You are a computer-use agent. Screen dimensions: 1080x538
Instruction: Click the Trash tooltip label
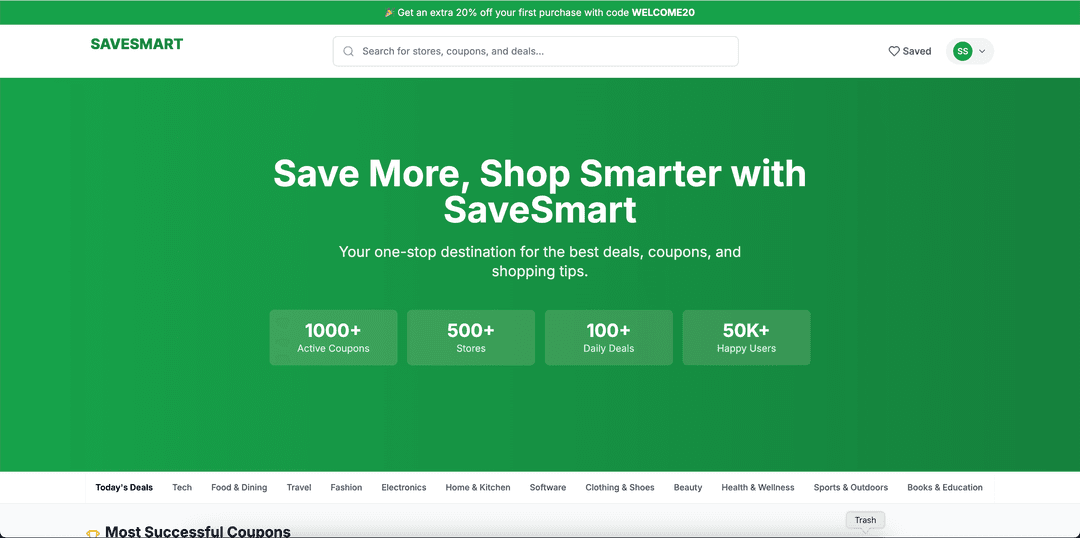(x=865, y=520)
